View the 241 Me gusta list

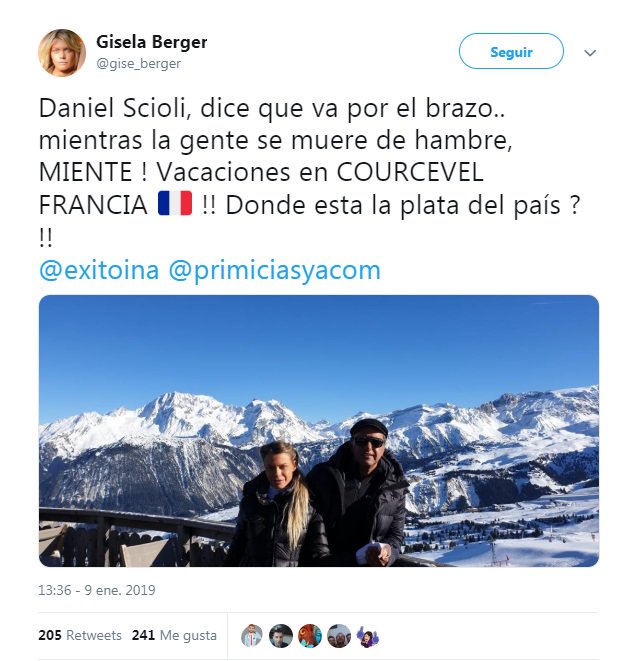pyautogui.click(x=174, y=635)
